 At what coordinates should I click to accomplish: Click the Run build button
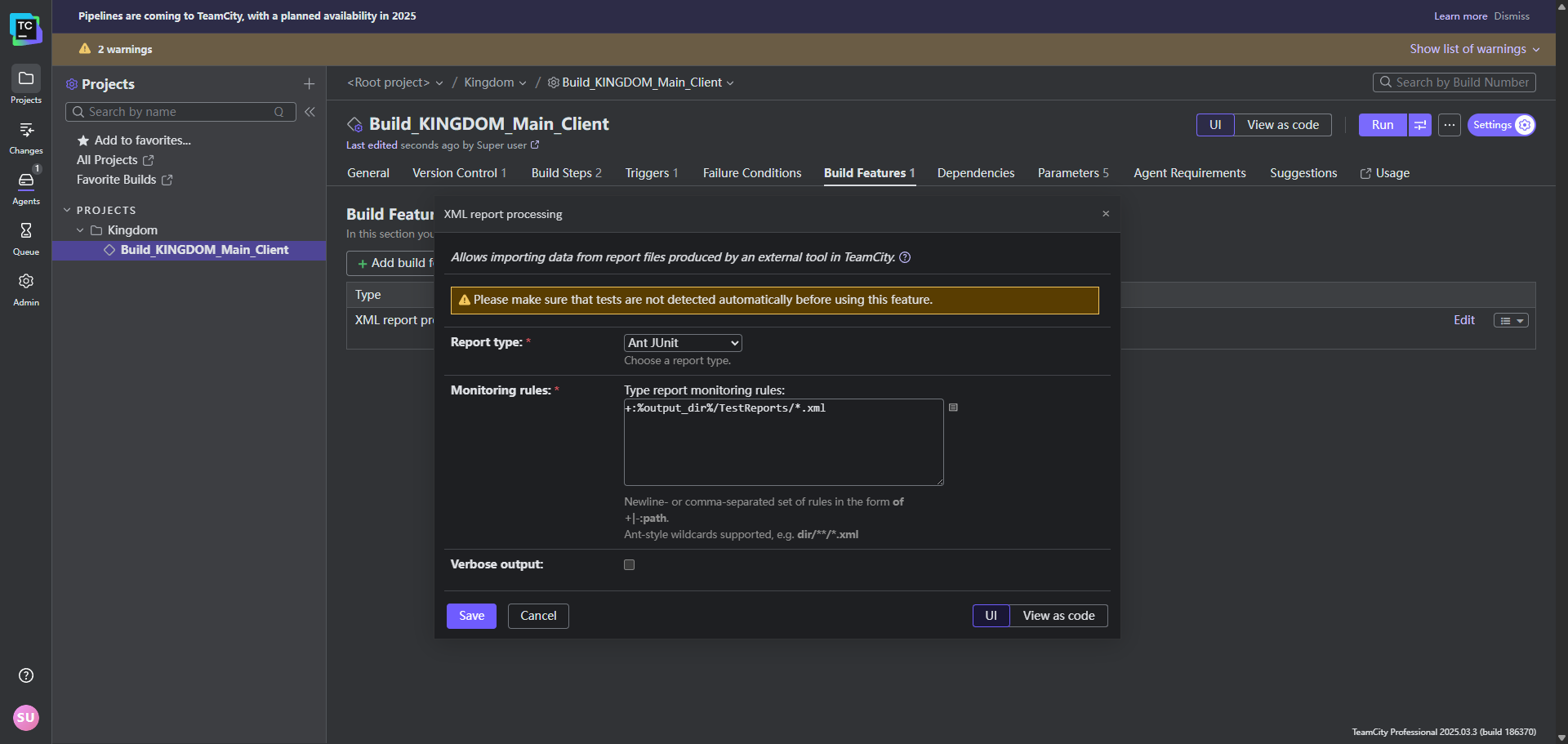pos(1383,125)
